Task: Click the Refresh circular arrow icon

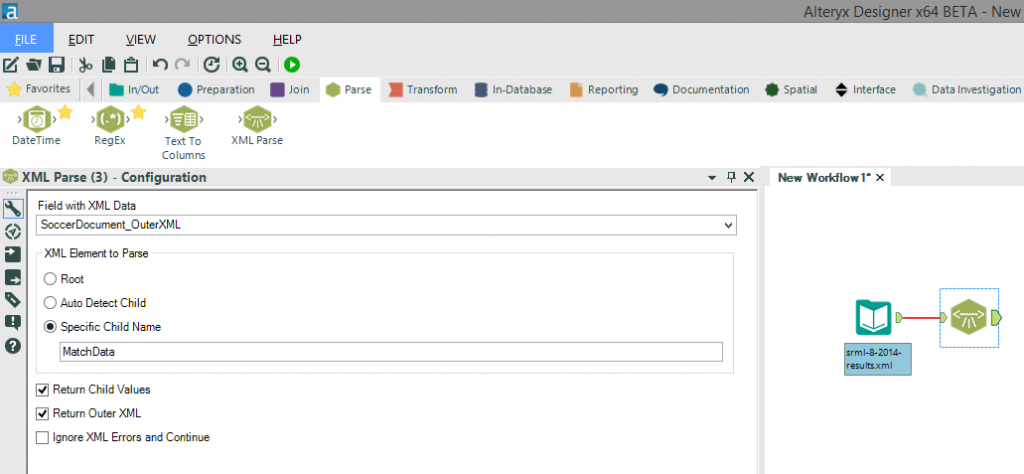Action: 211,65
